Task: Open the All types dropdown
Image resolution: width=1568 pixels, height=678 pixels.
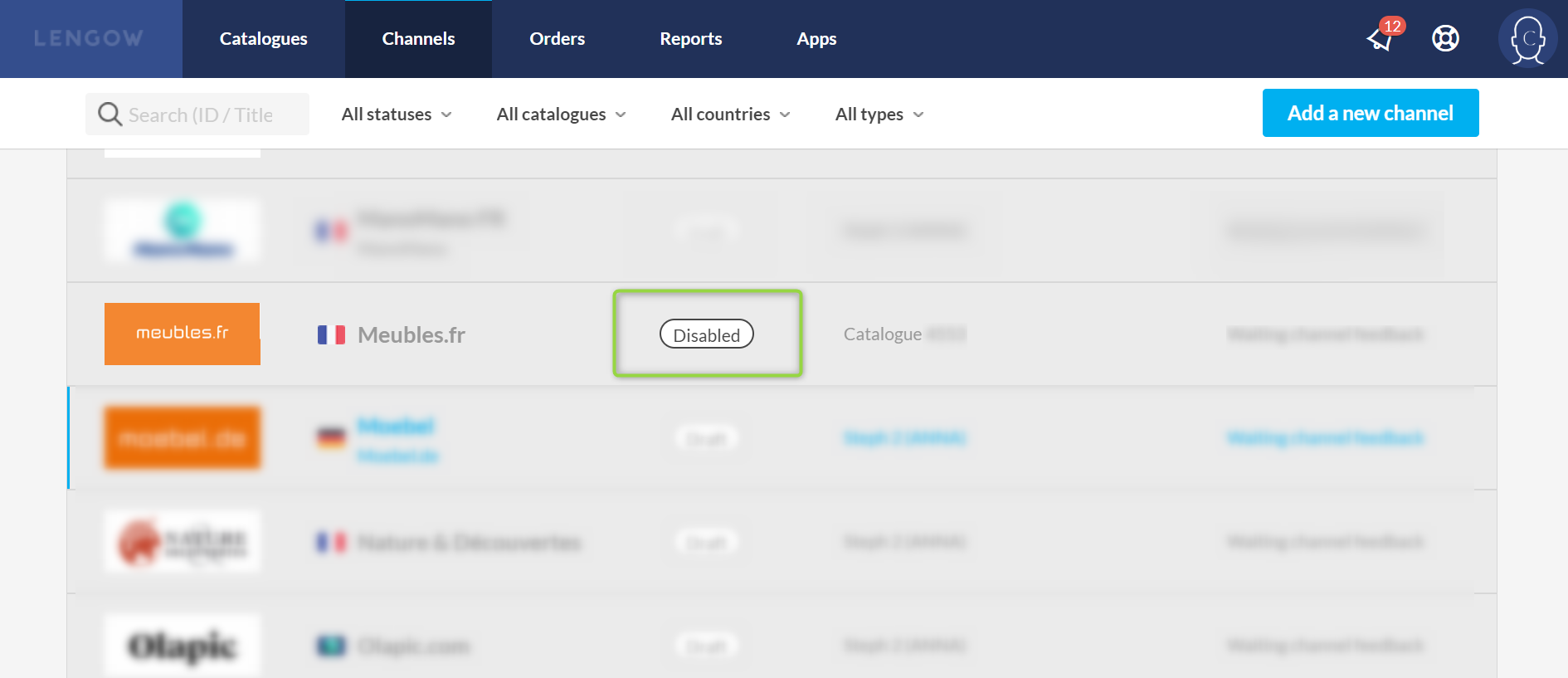Action: click(879, 115)
